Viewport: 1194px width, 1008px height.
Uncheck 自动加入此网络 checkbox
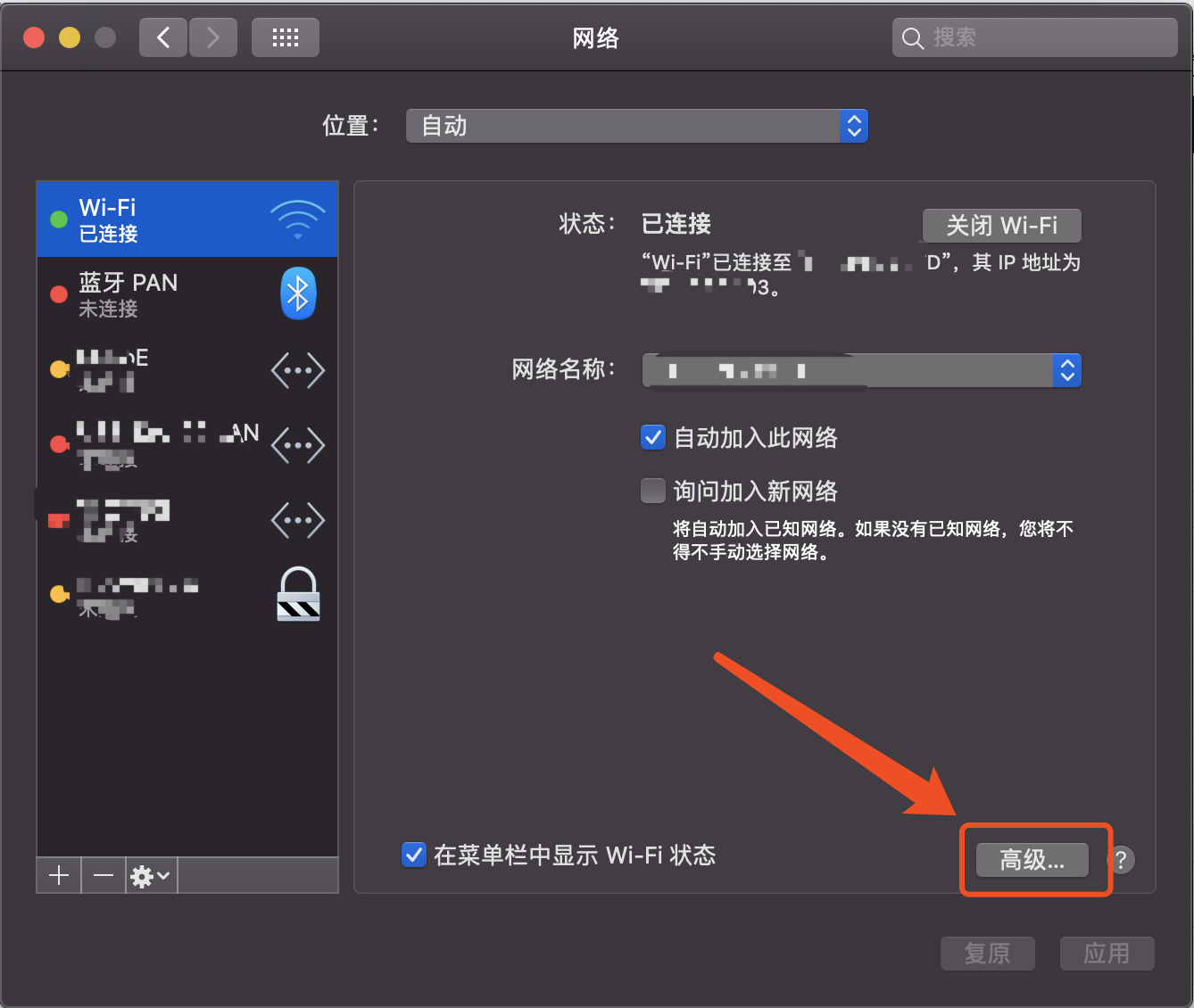(653, 438)
